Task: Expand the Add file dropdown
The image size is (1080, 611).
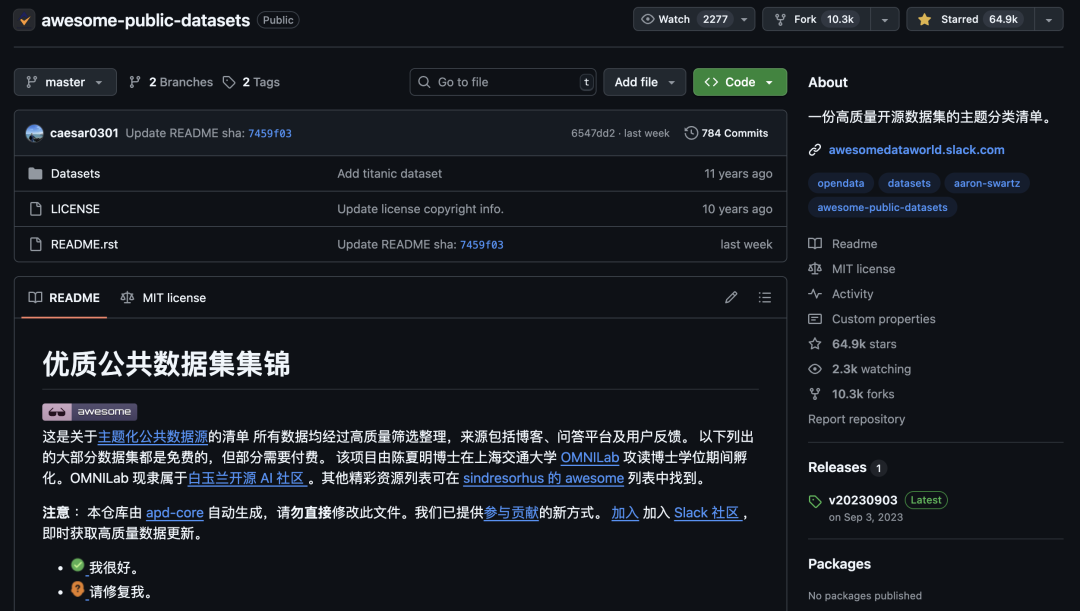Action: click(x=644, y=82)
